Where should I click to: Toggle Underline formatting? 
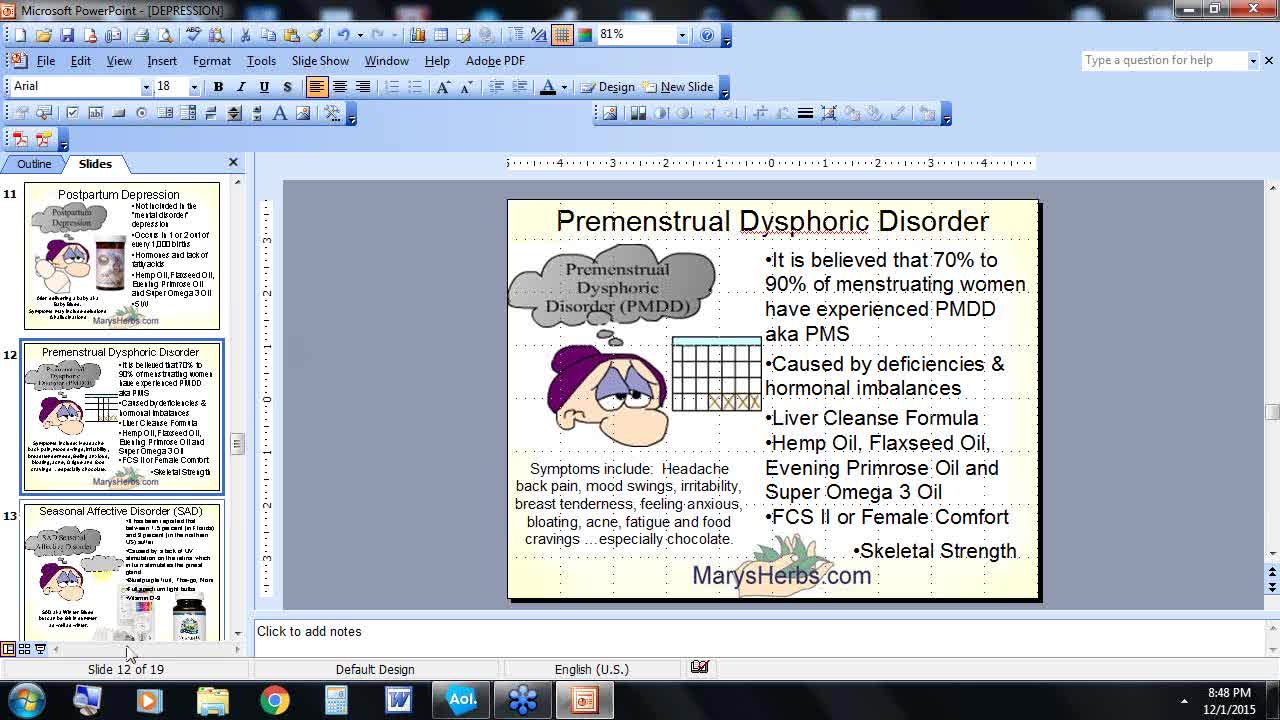pyautogui.click(x=264, y=87)
